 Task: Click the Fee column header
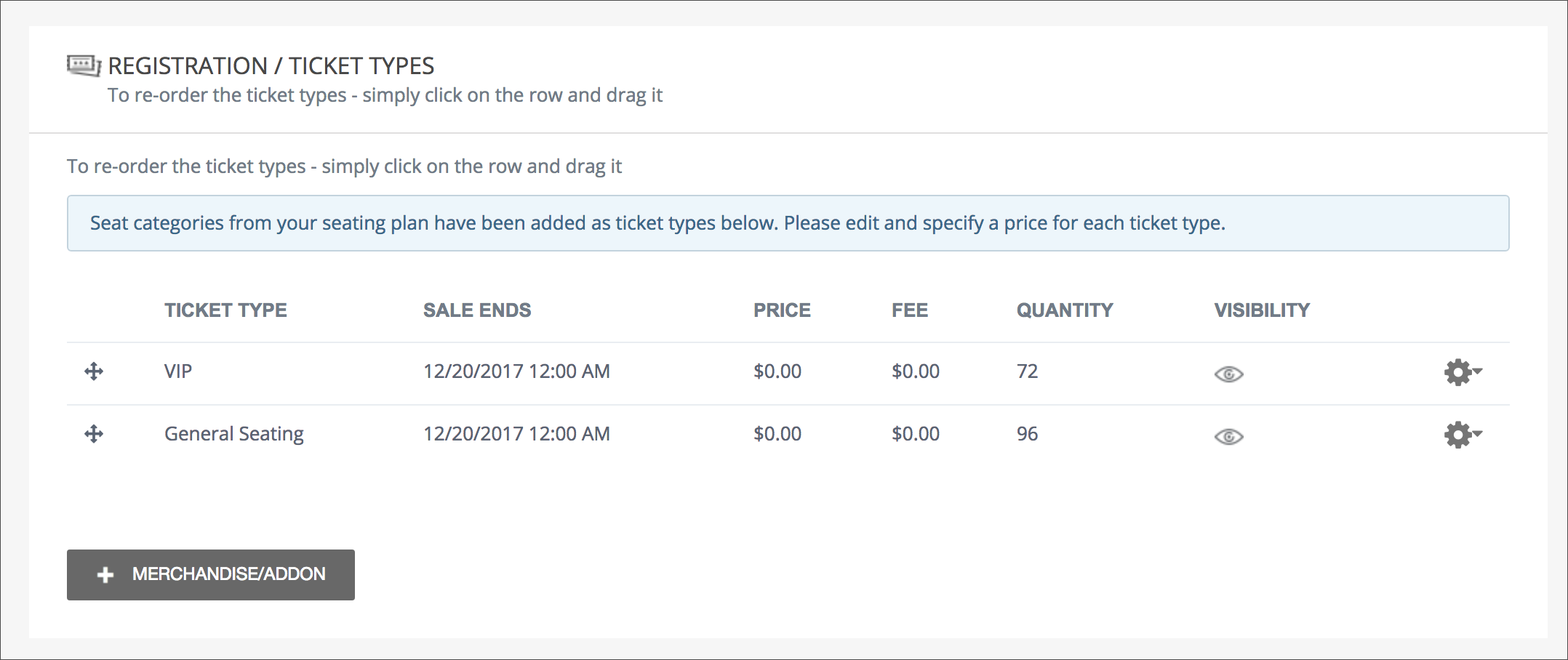910,310
